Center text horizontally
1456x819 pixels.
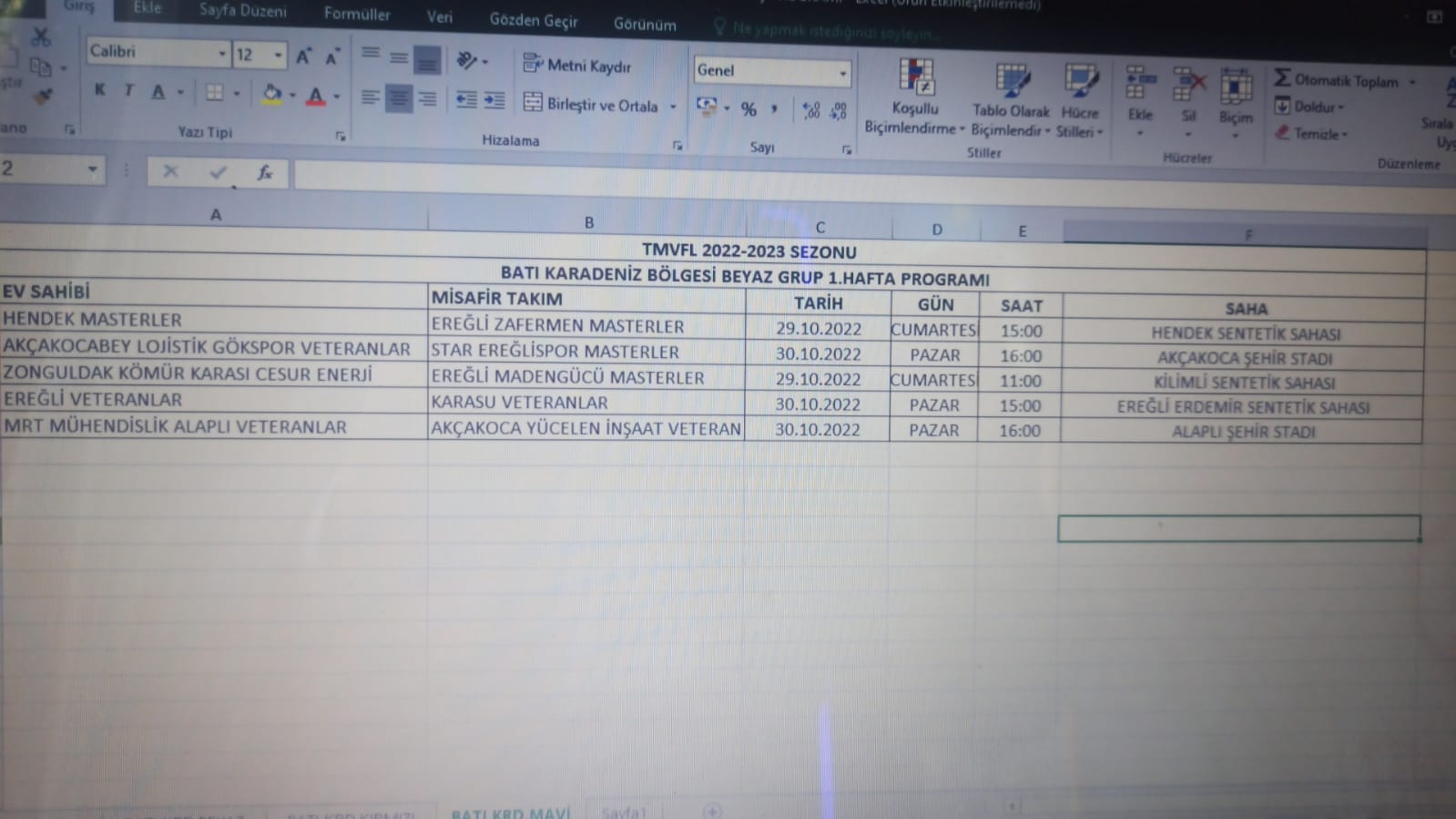(399, 98)
